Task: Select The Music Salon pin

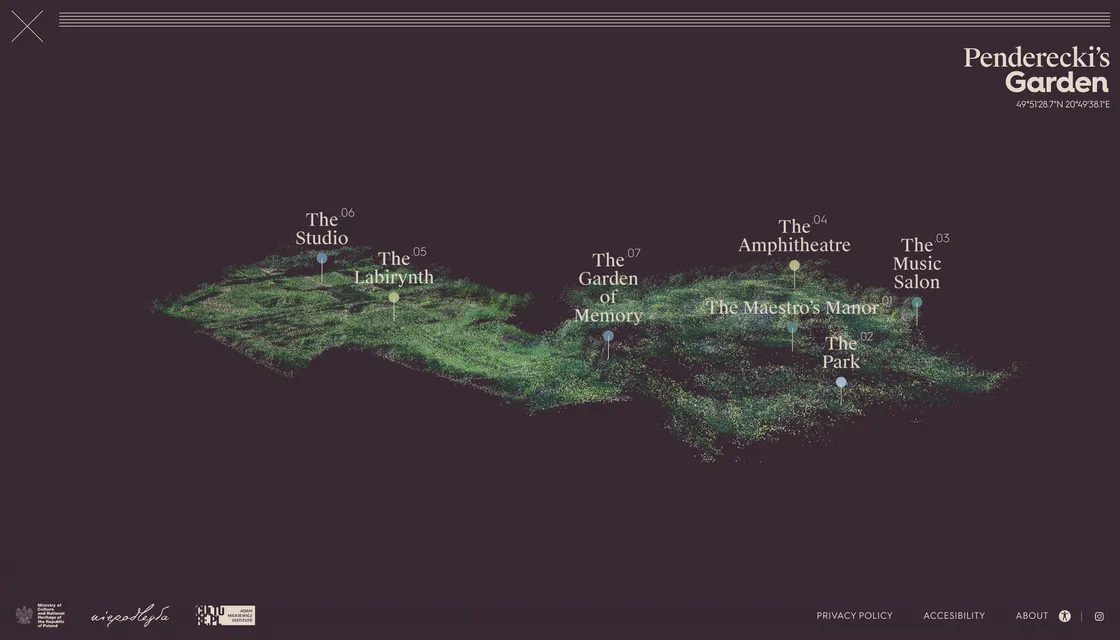Action: tap(916, 301)
